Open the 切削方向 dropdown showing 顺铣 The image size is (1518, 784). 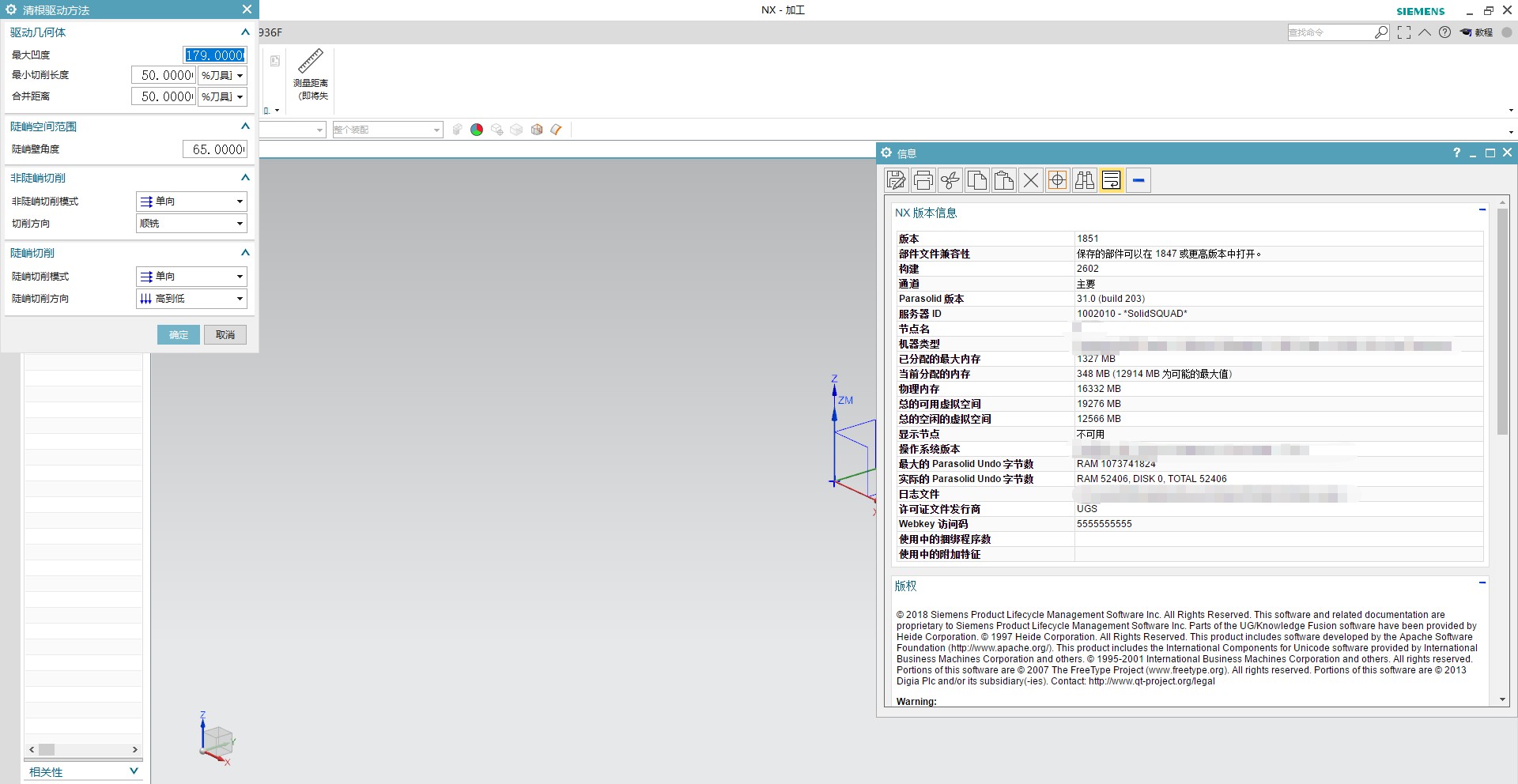(191, 224)
